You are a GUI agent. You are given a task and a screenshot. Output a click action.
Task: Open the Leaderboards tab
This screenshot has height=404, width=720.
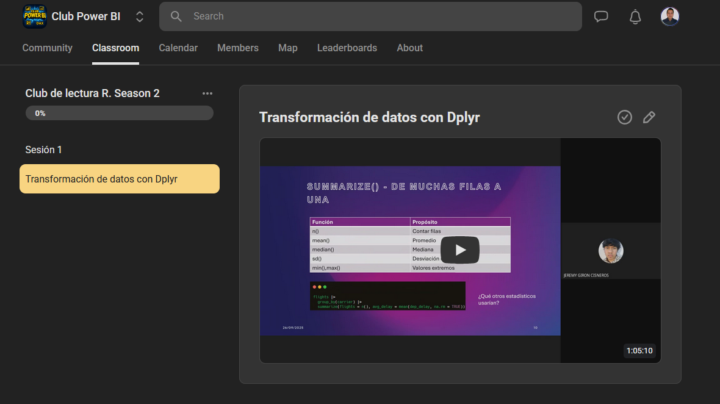click(x=347, y=48)
